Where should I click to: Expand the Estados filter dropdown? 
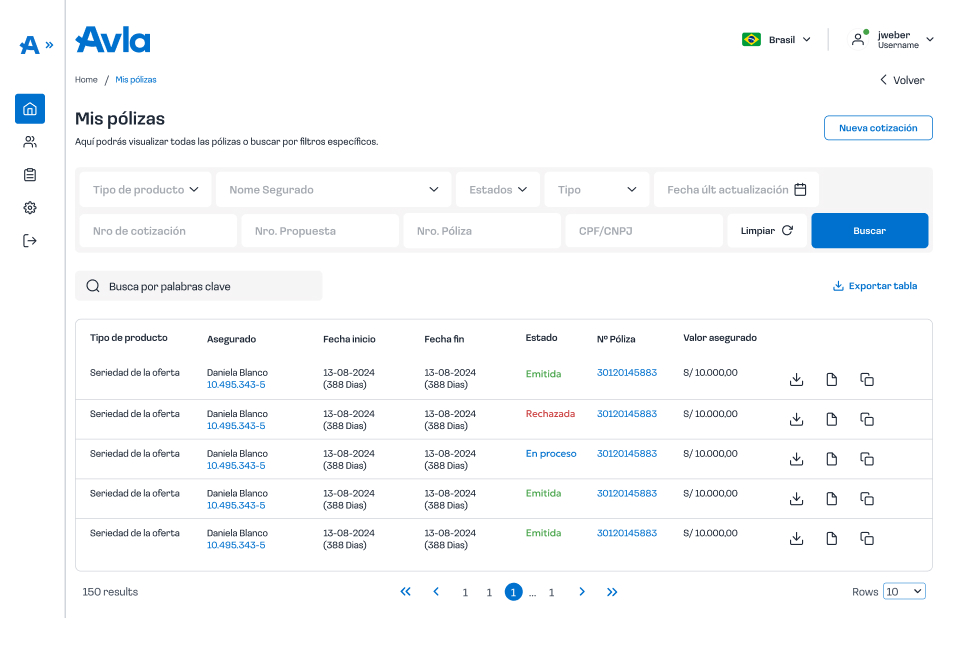click(498, 190)
